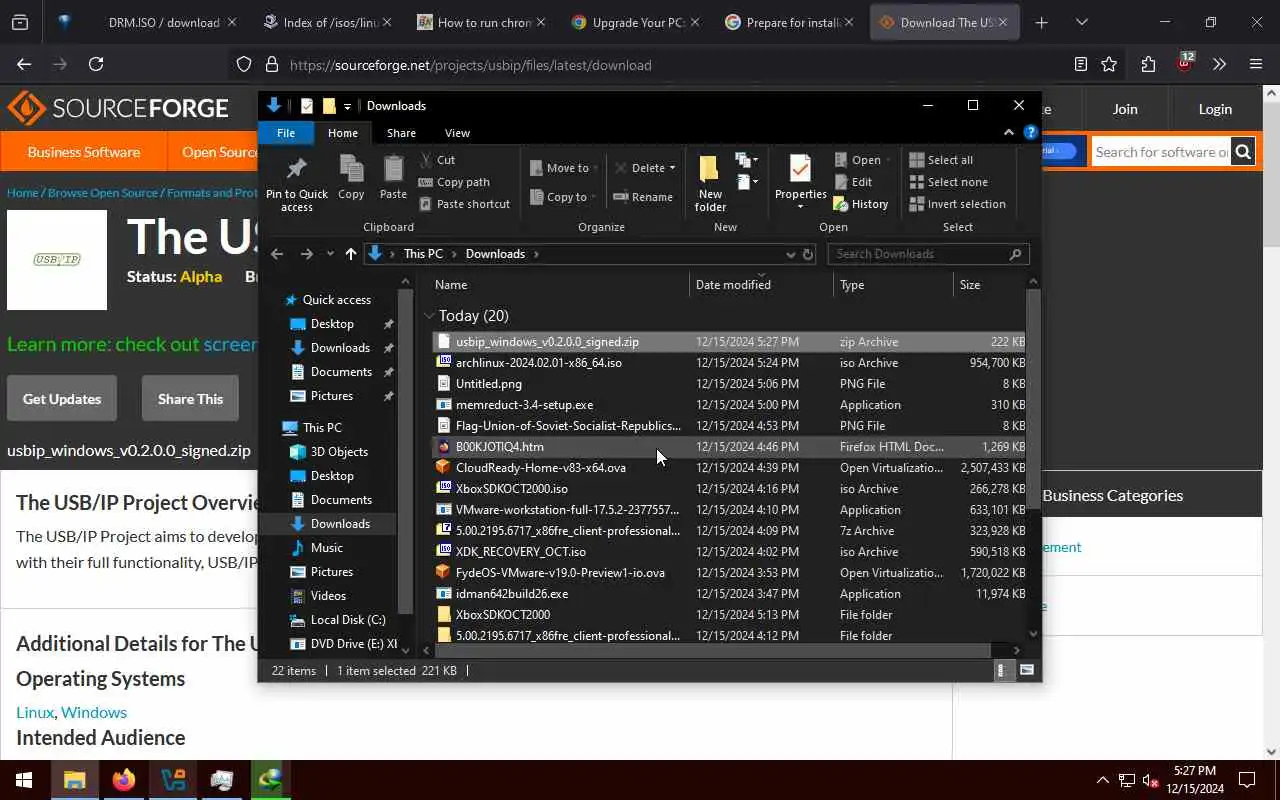Screen dimensions: 1280x800
Task: Click Share This button on SourceForge
Action: [x=190, y=399]
